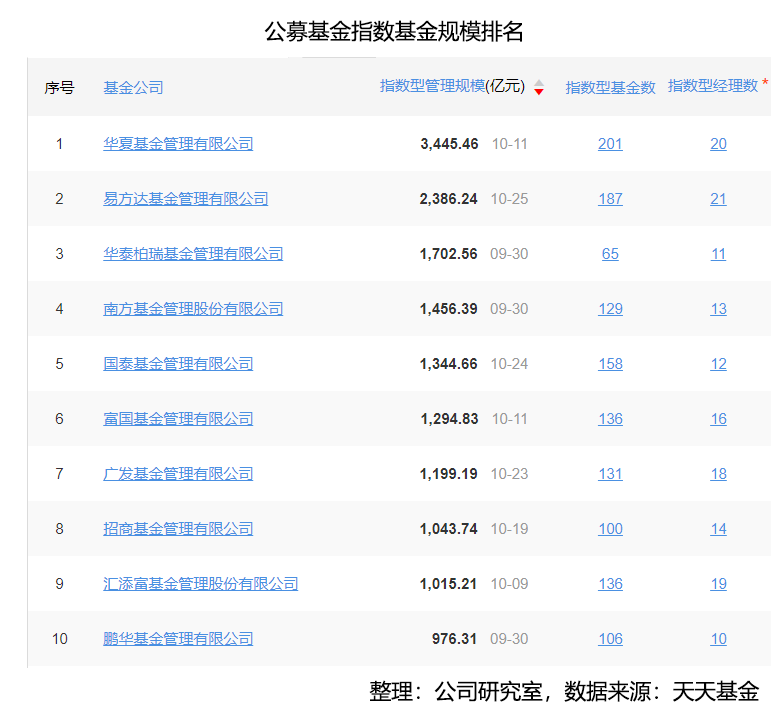This screenshot has height=718, width=783.
Task: Click the 序号 column header
Action: click(x=59, y=87)
